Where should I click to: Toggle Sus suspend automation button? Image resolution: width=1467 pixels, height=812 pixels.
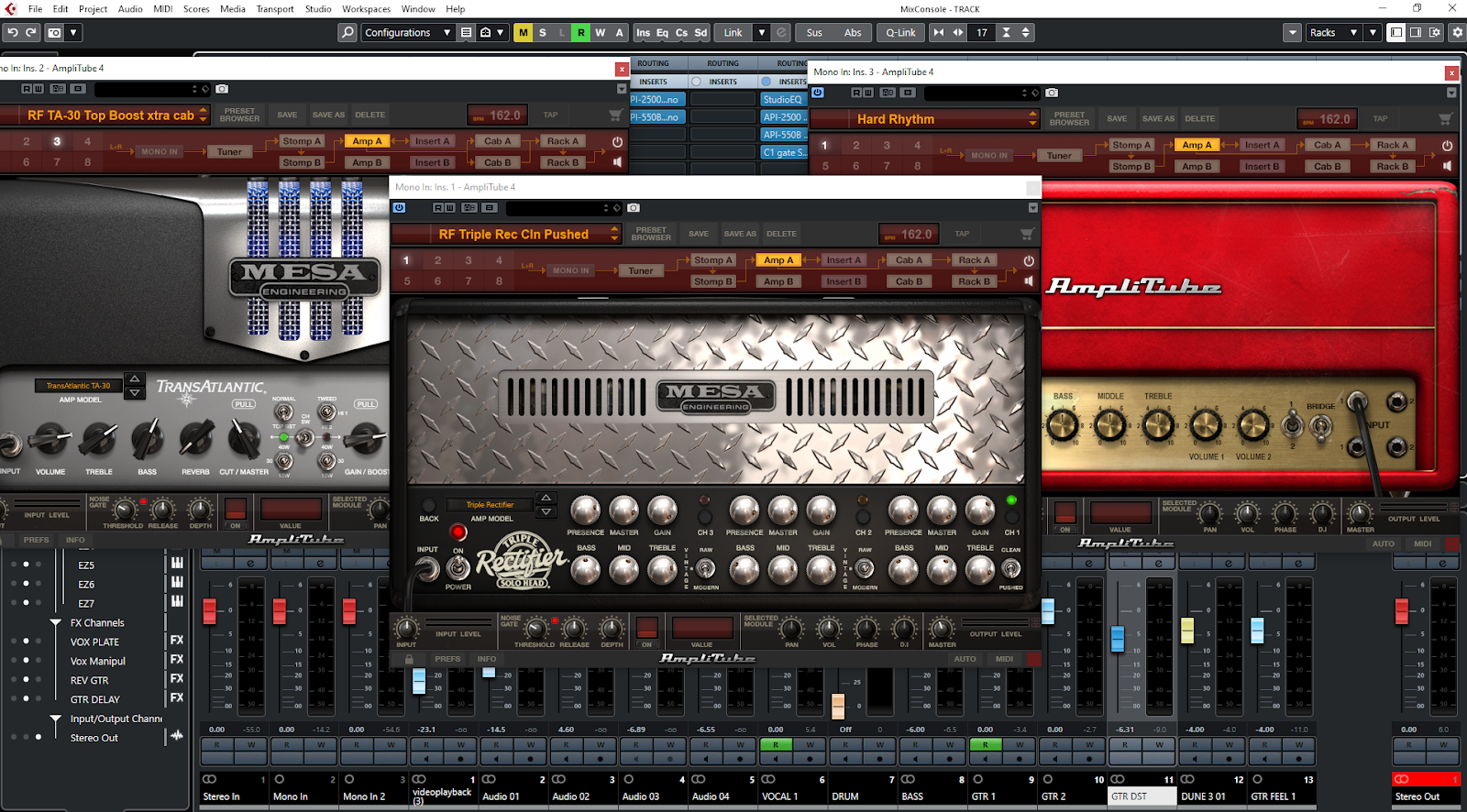click(x=814, y=32)
